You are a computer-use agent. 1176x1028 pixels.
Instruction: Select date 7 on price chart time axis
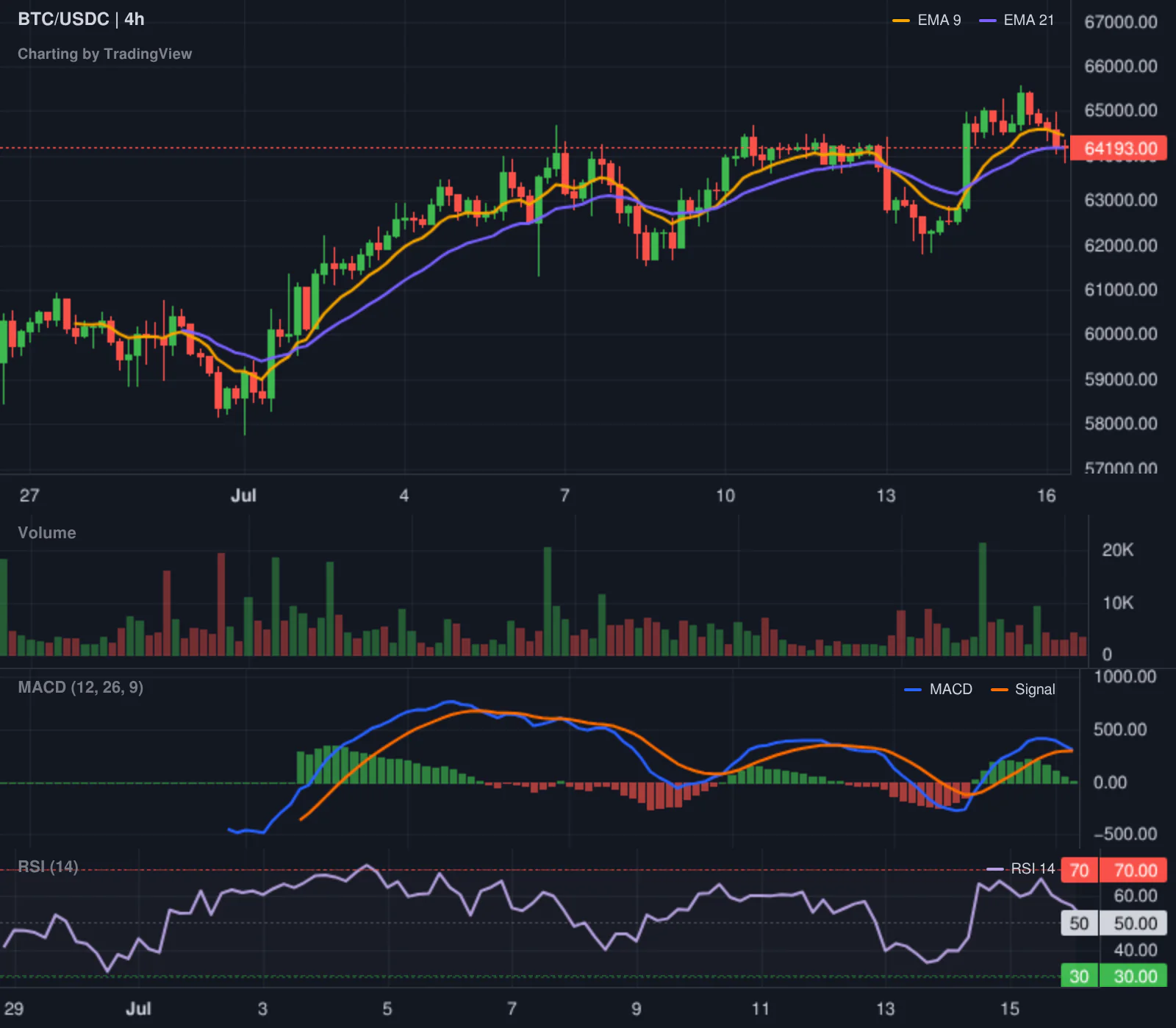(x=564, y=496)
